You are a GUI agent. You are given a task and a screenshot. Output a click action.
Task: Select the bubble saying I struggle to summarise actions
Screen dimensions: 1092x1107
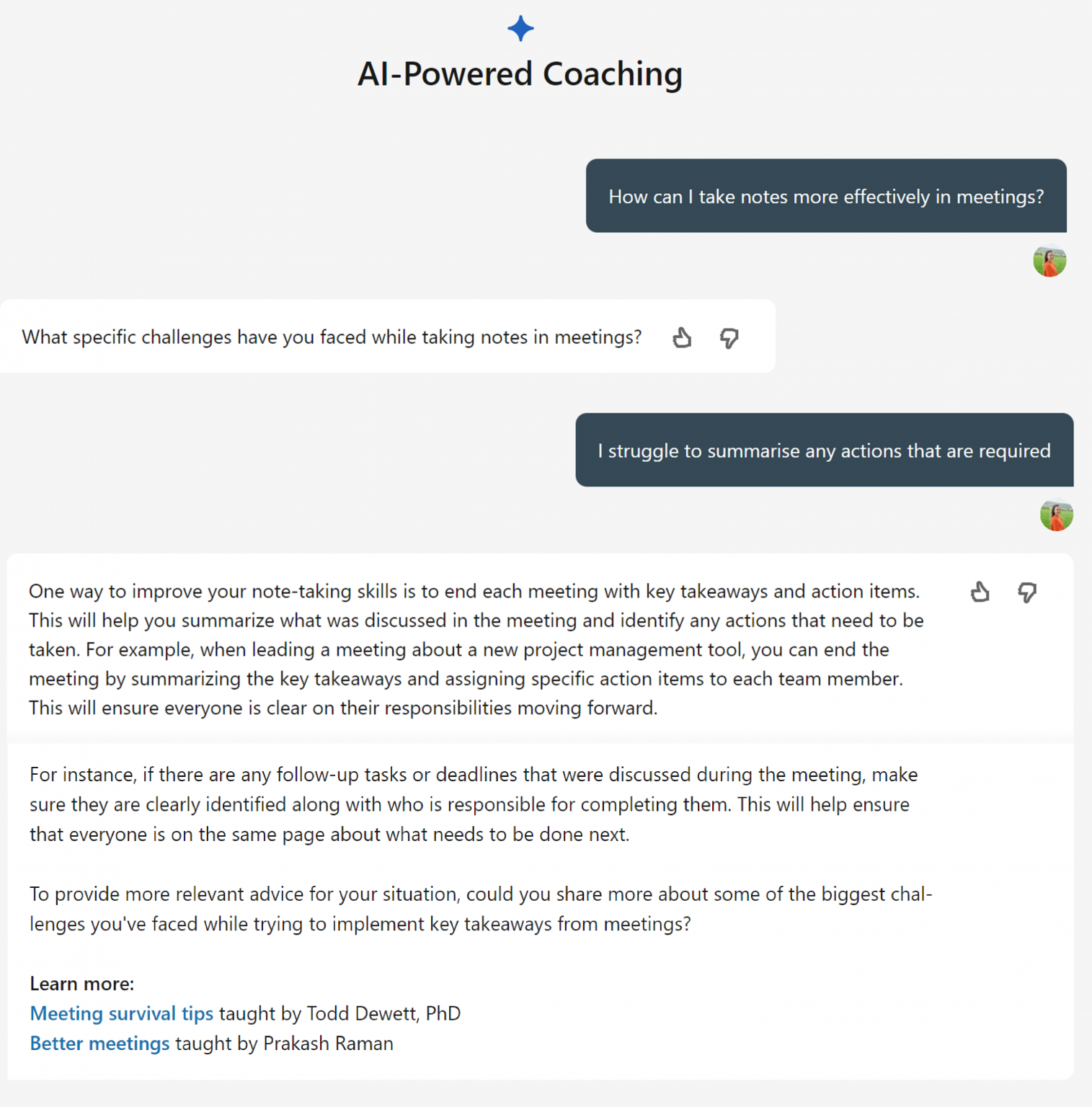[x=824, y=450]
